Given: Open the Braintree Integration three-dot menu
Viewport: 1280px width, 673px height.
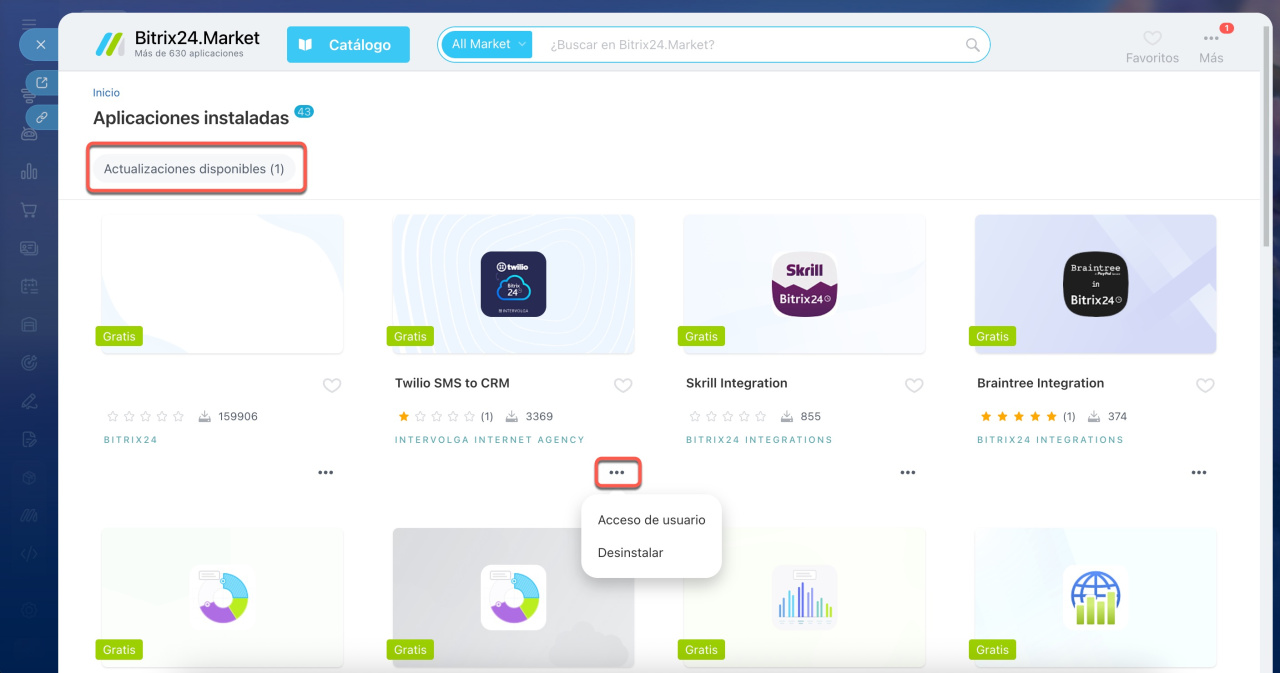Looking at the screenshot, I should tap(1199, 473).
